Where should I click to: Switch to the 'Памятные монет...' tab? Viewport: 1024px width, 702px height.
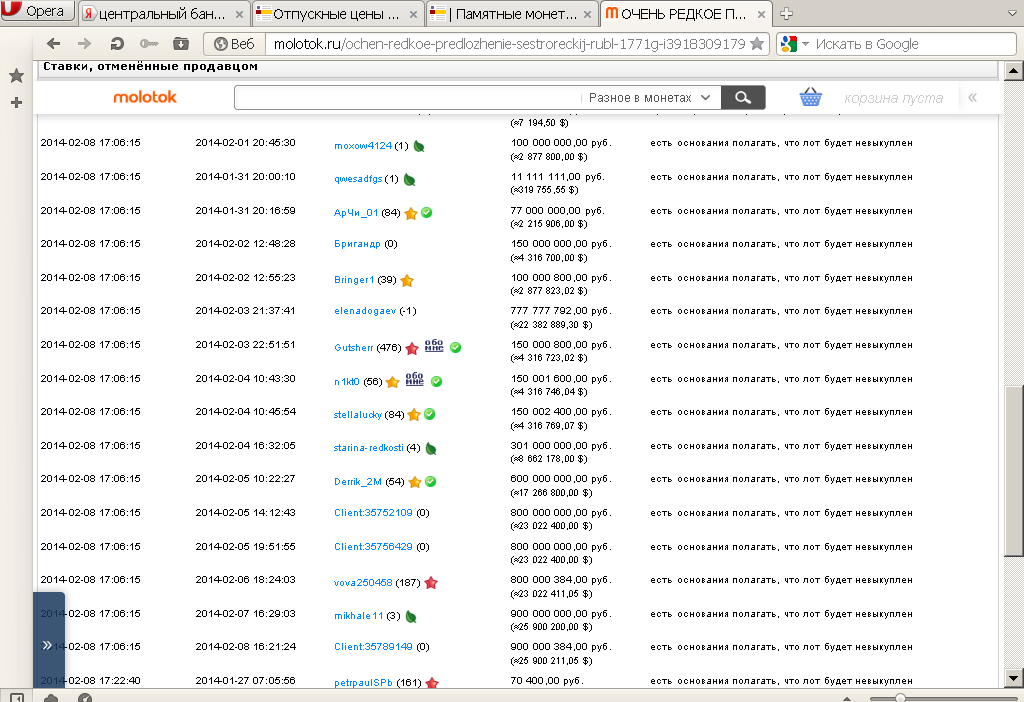[510, 14]
